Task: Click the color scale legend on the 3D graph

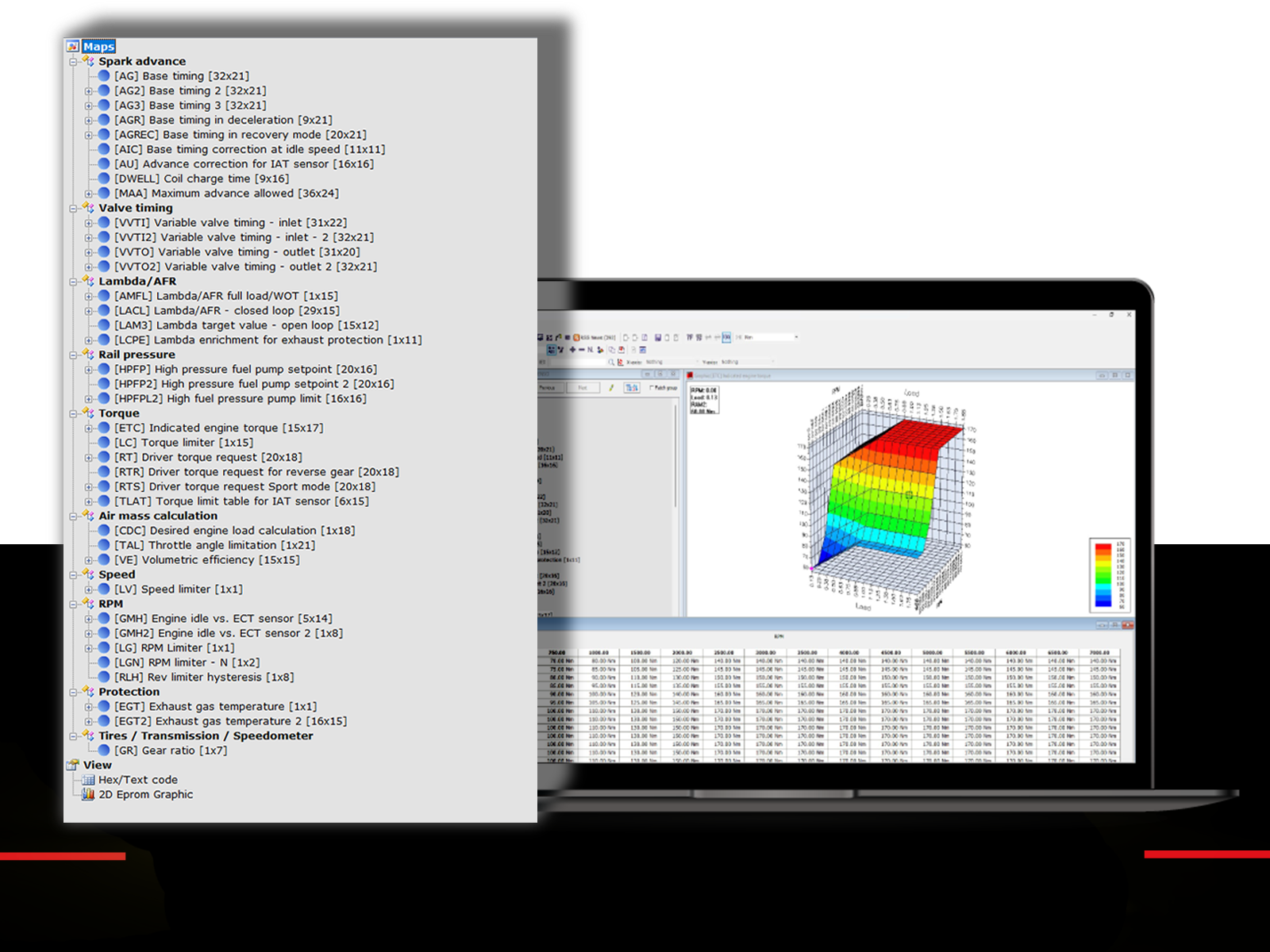Action: tap(1103, 574)
